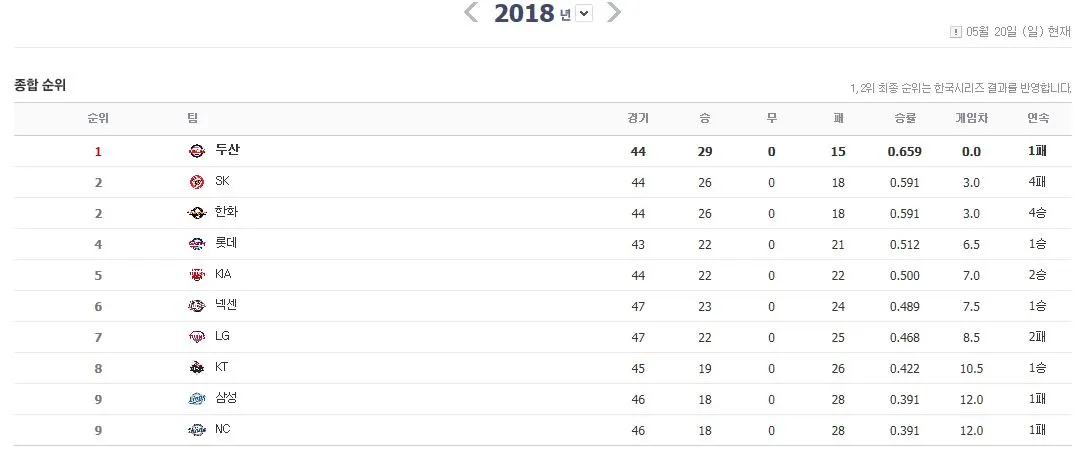Click the Lotte (롯데) team logo
Viewport: 1084px width, 454px height.
click(x=197, y=244)
